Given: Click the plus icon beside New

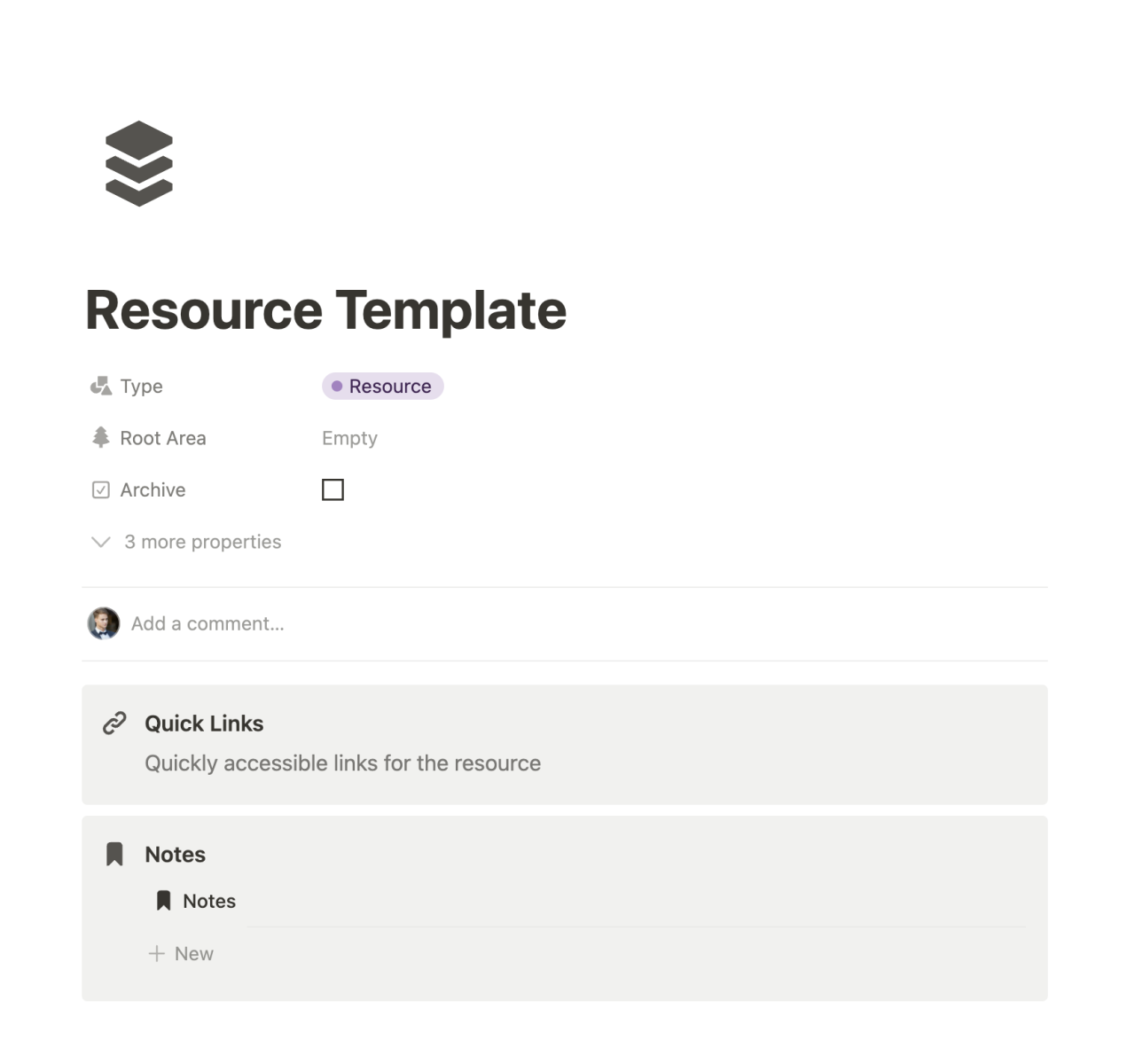Looking at the screenshot, I should point(157,954).
